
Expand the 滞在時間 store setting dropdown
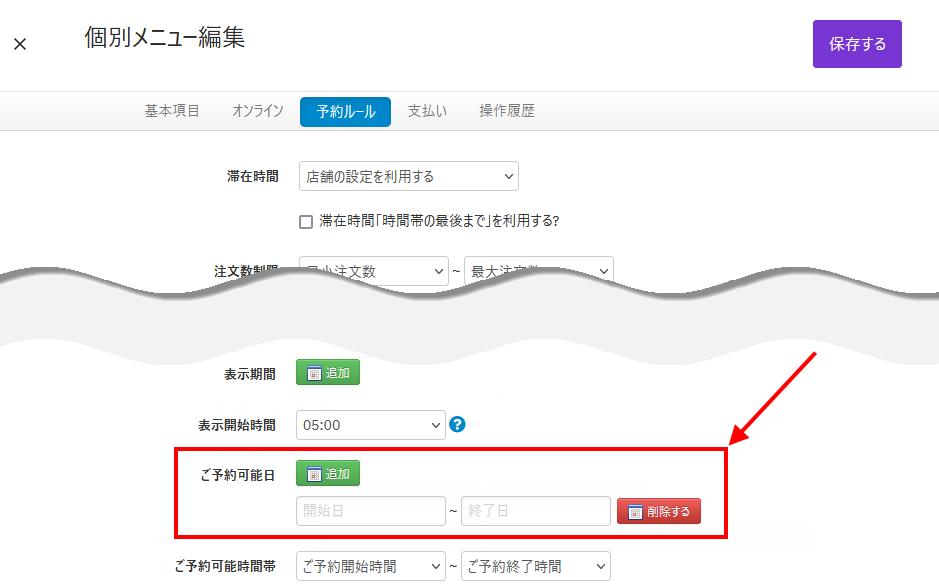pyautogui.click(x=408, y=177)
